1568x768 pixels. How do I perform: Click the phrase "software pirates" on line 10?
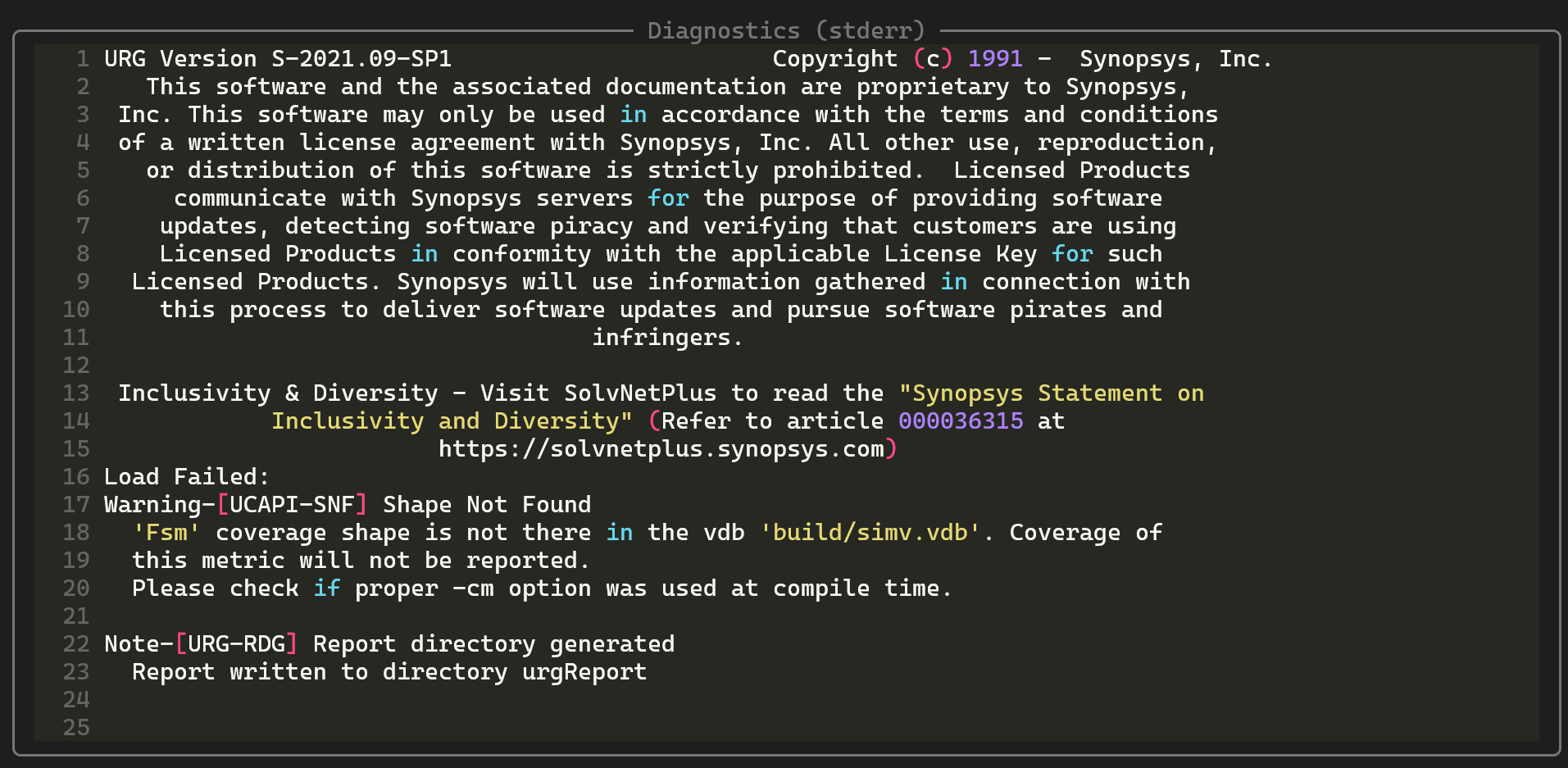click(x=995, y=310)
